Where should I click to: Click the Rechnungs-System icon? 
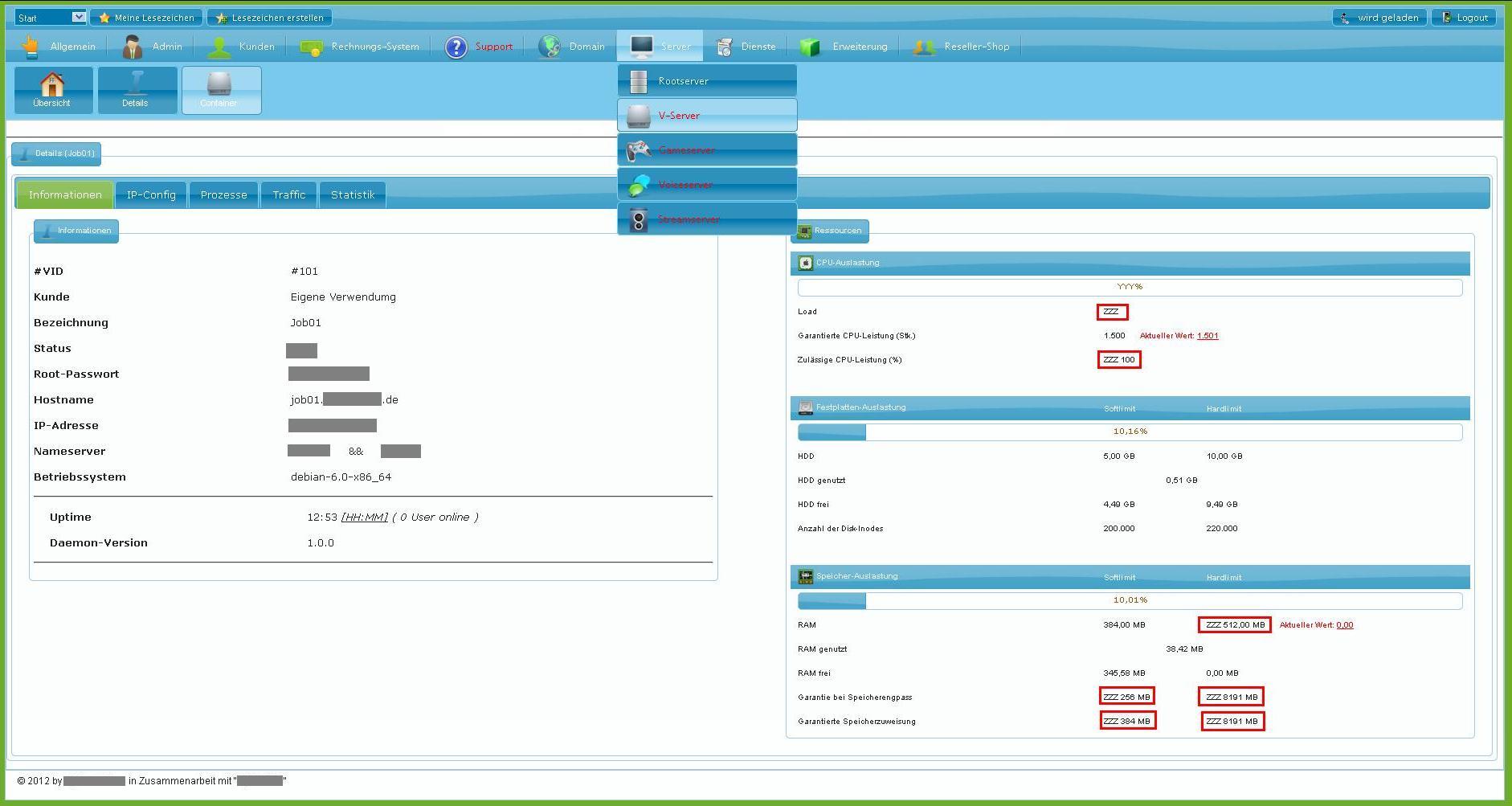click(x=312, y=47)
